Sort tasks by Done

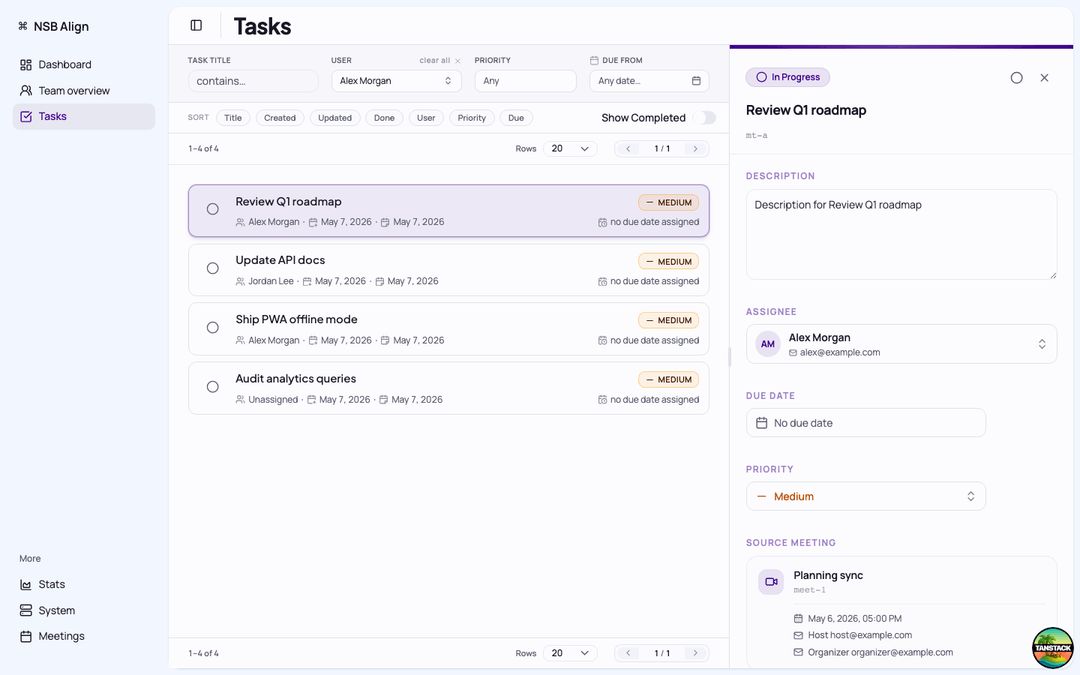coord(384,118)
